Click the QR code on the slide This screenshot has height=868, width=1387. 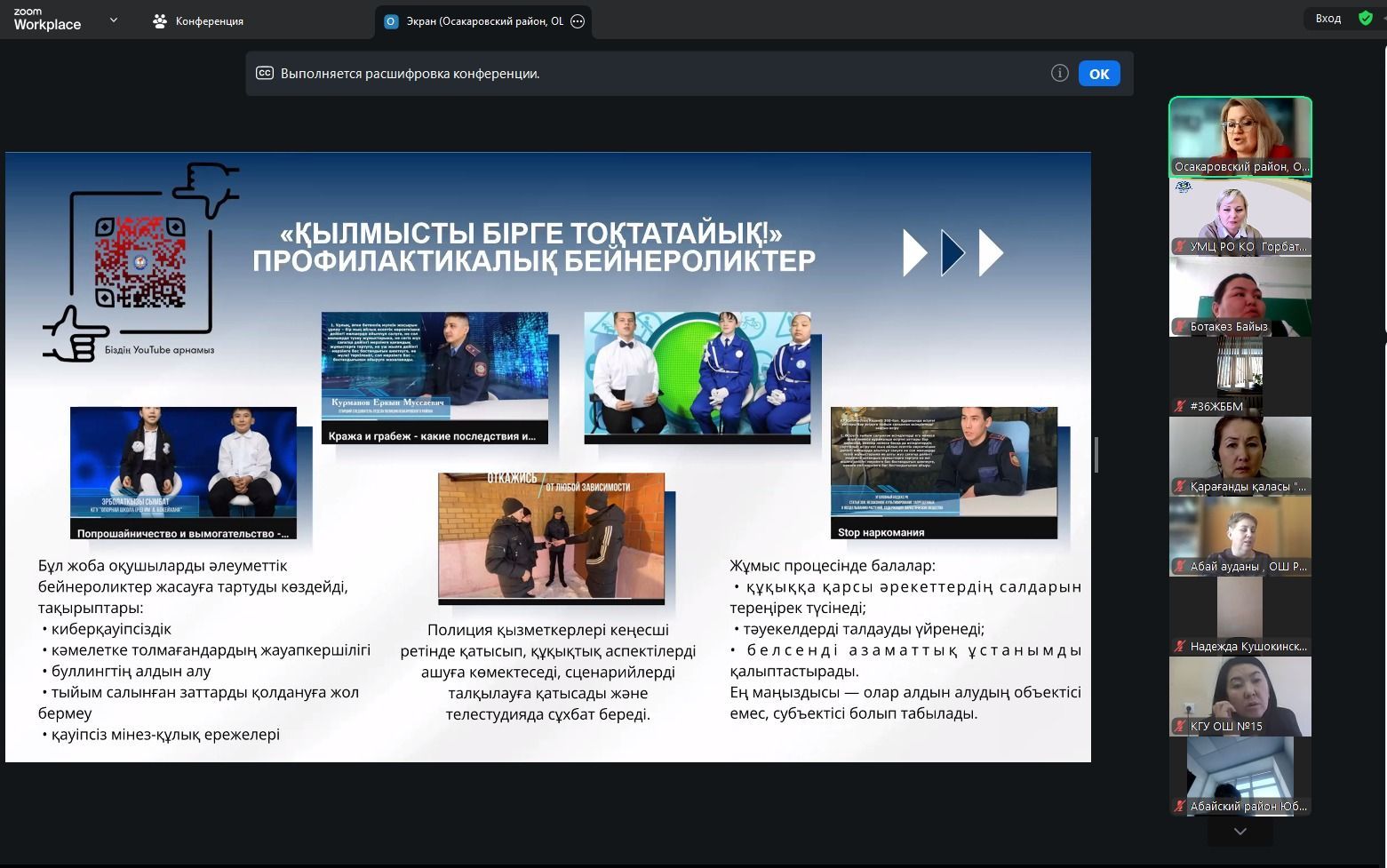pos(140,261)
